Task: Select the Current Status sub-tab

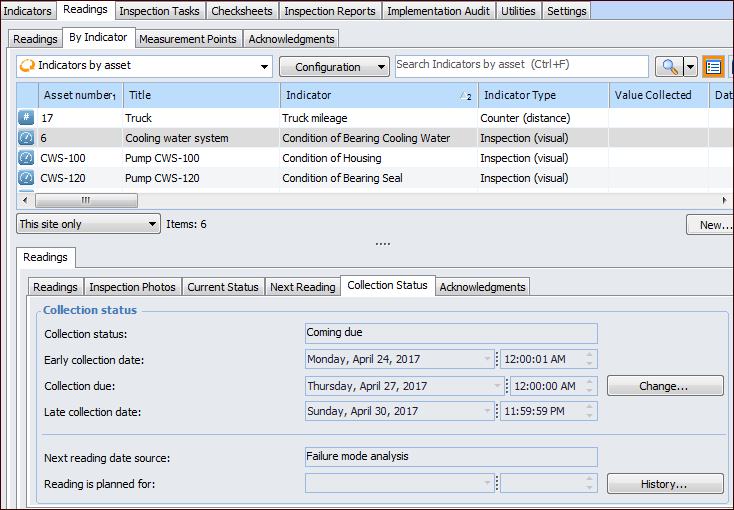Action: pos(222,287)
